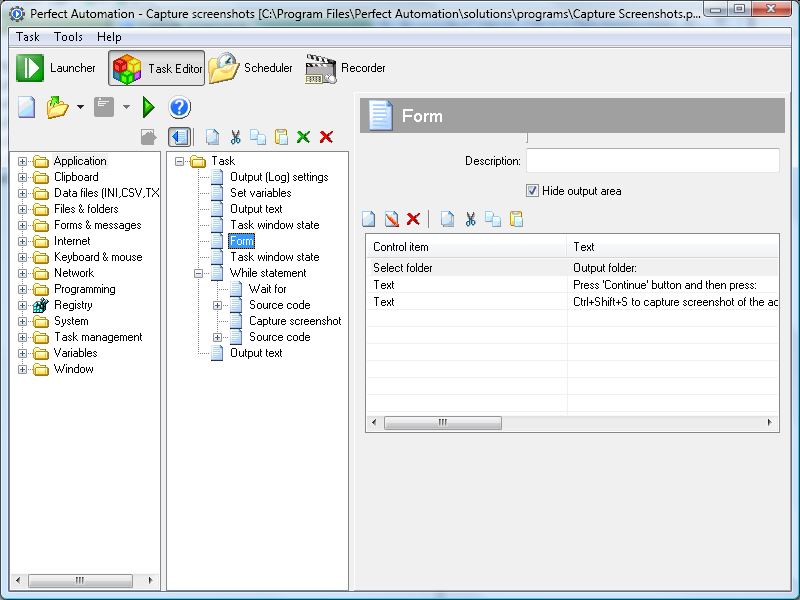Collapse the Task root node
This screenshot has height=600, width=800.
pyautogui.click(x=179, y=162)
